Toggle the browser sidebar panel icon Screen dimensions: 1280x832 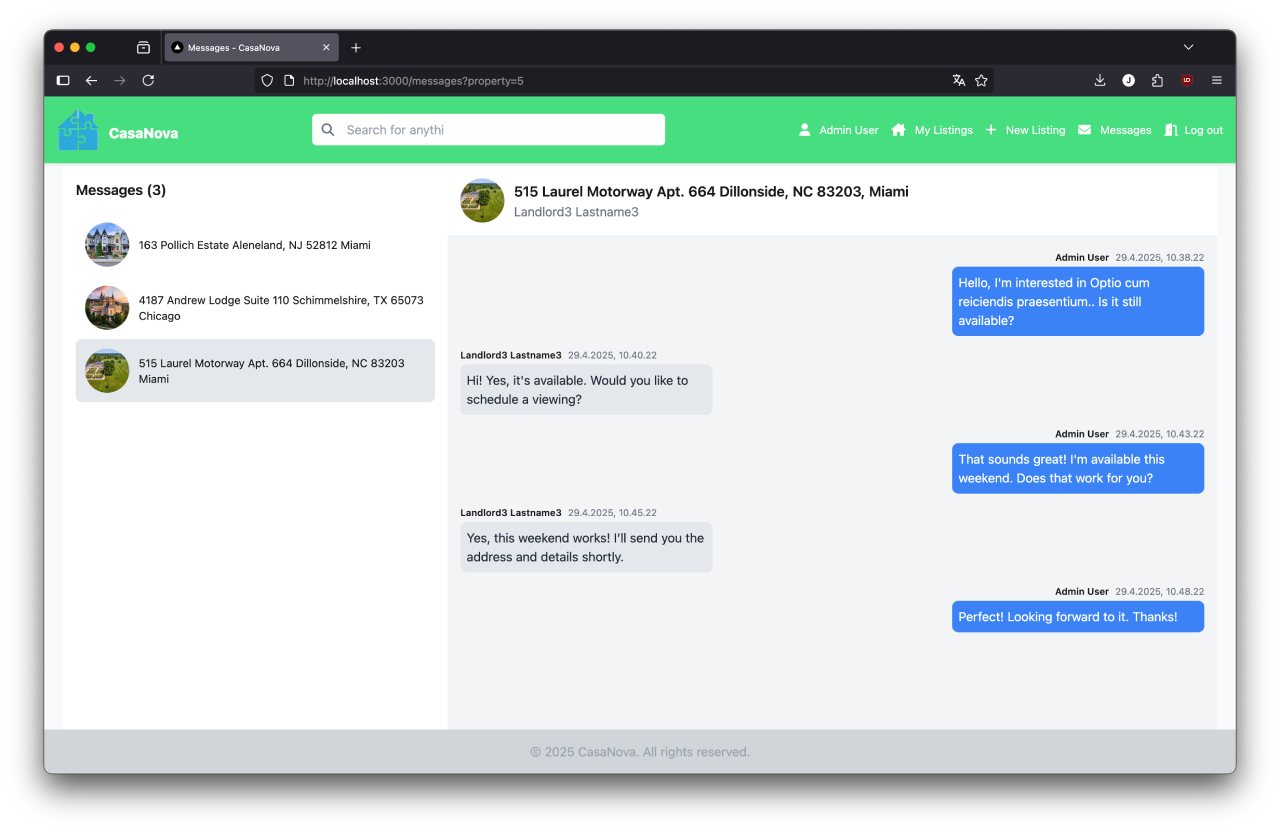63,80
